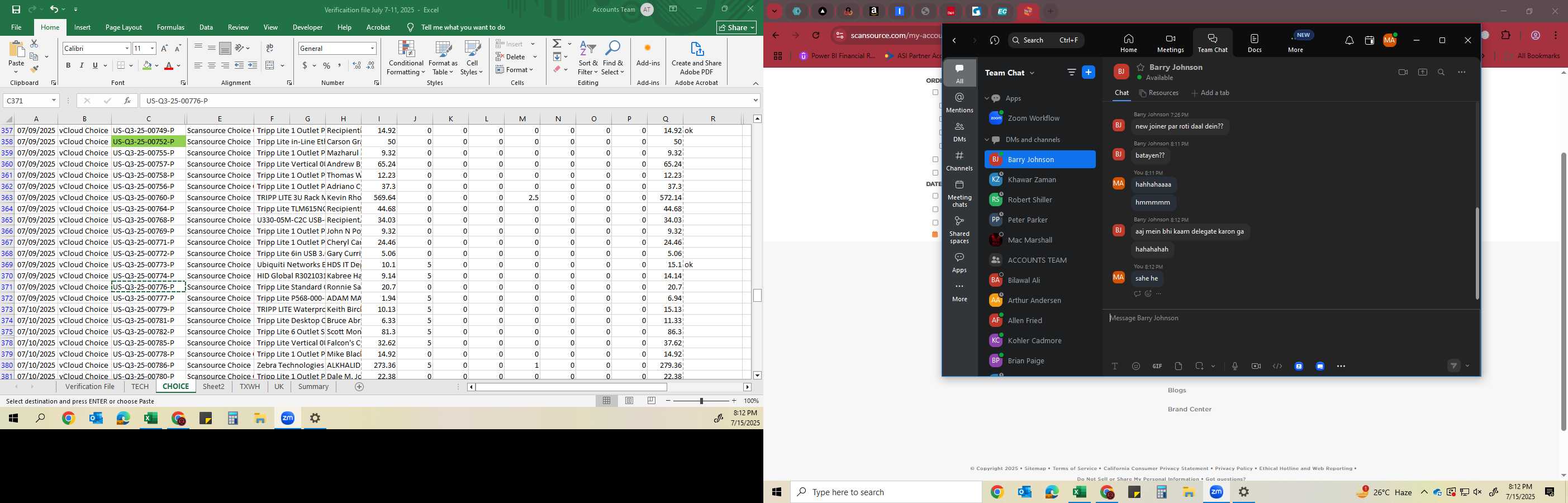Switch to the TECH worksheet tab
This screenshot has height=503, width=1568.
click(139, 387)
